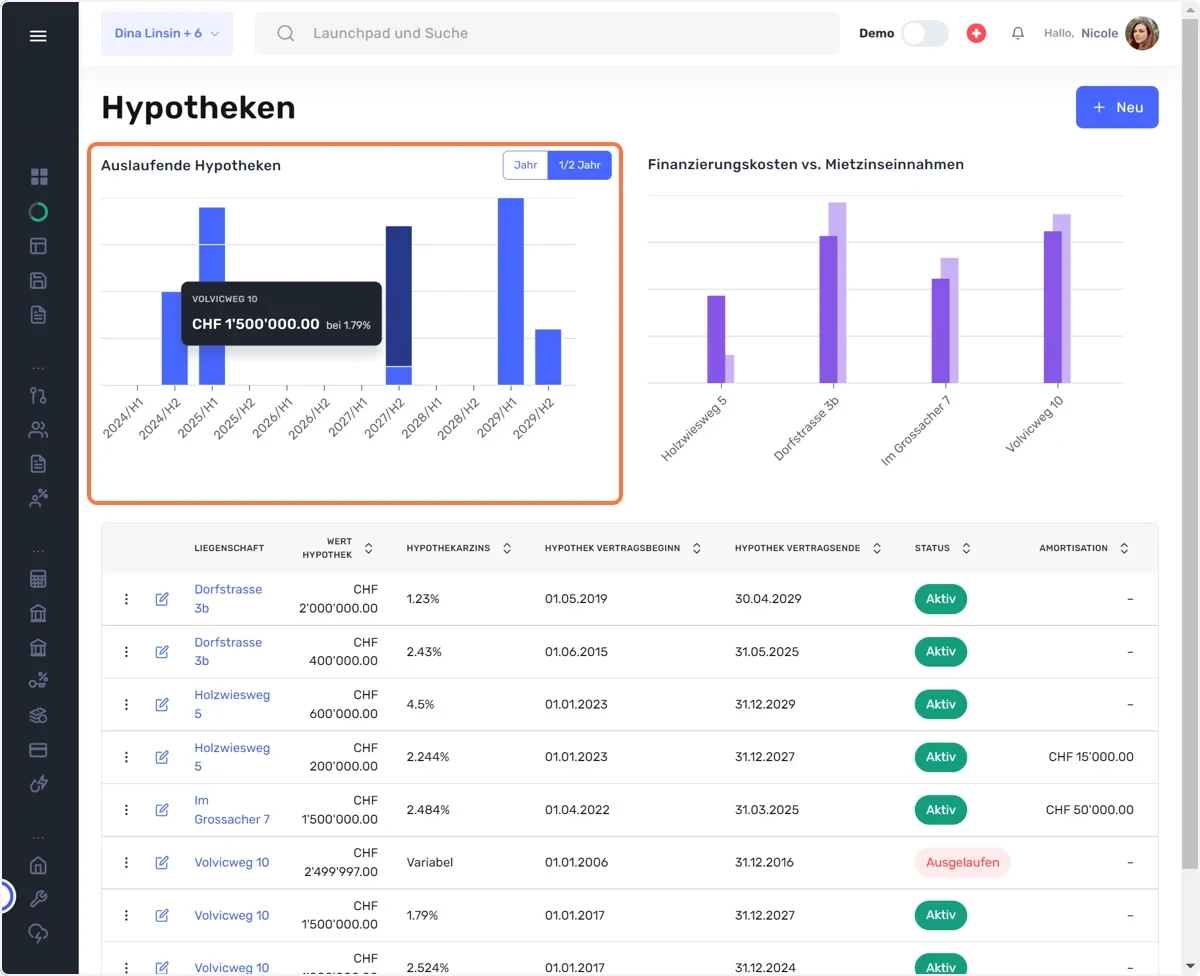Sort by Hypothek Vertragsende column
The width and height of the screenshot is (1200, 976).
click(x=877, y=548)
